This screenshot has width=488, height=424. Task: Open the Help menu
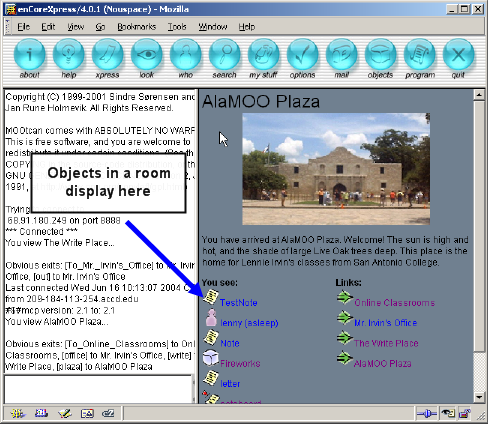pyautogui.click(x=247, y=27)
